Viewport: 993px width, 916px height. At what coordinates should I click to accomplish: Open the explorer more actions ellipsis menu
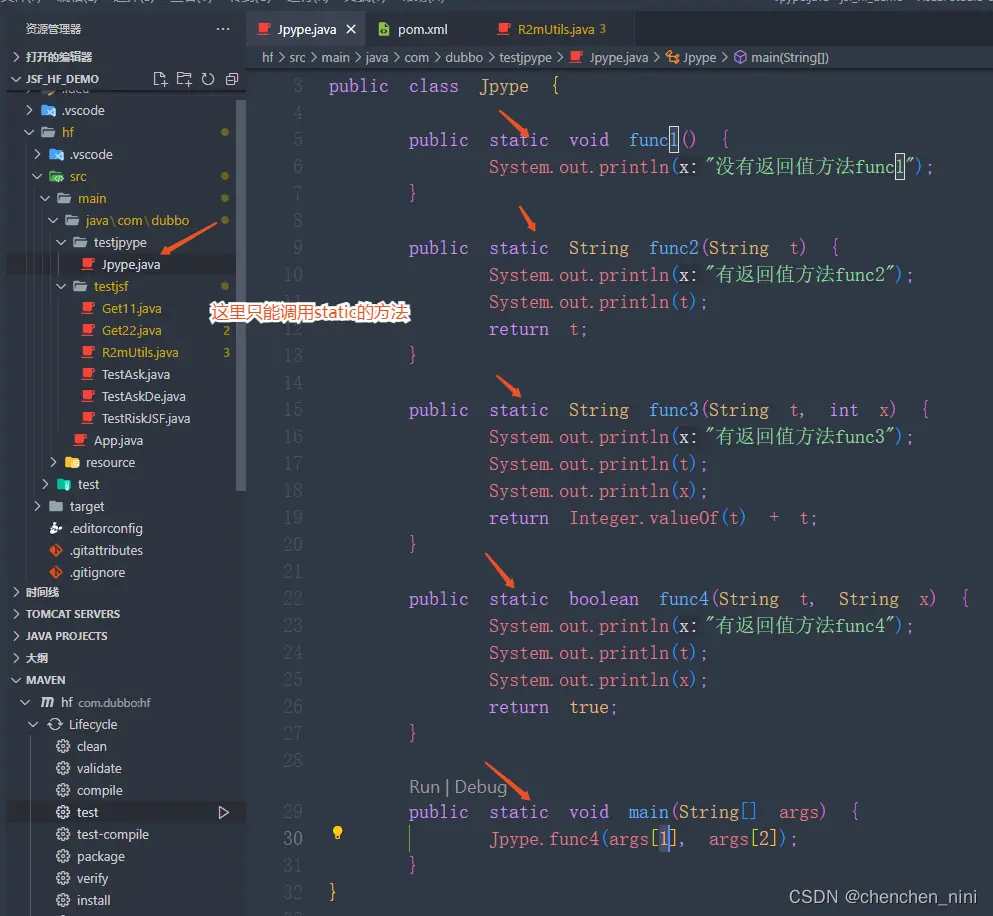[x=223, y=29]
